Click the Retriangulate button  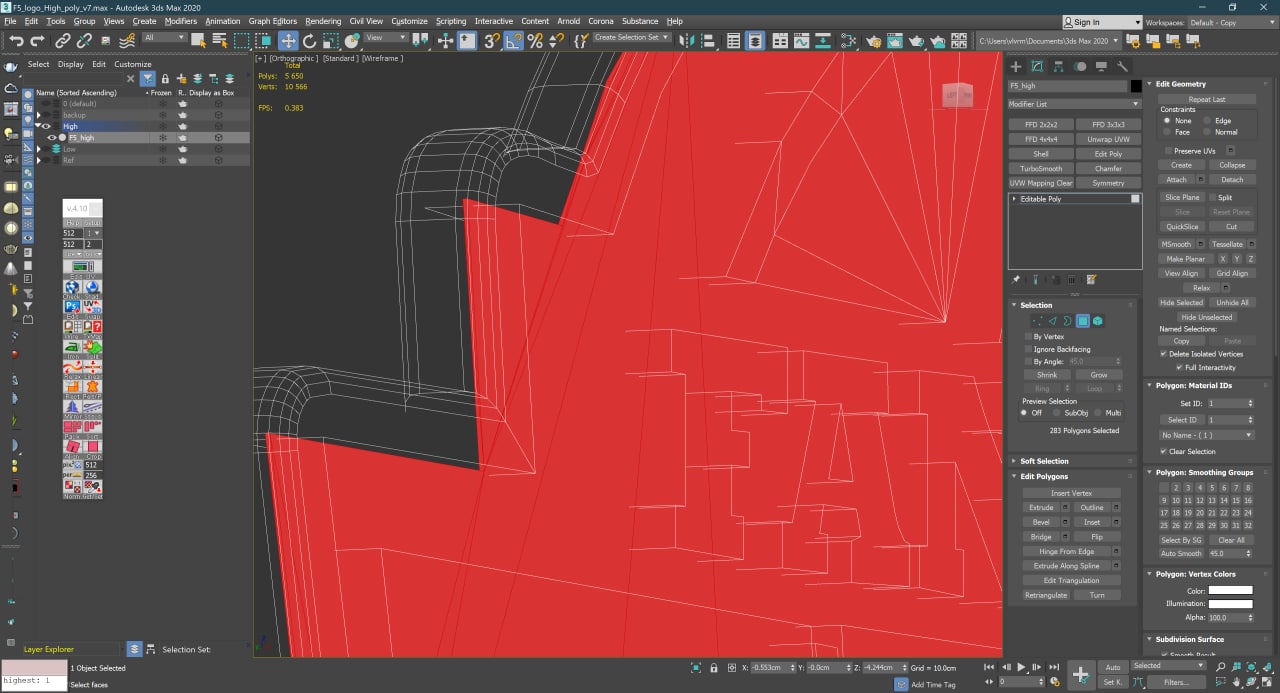pyautogui.click(x=1046, y=595)
